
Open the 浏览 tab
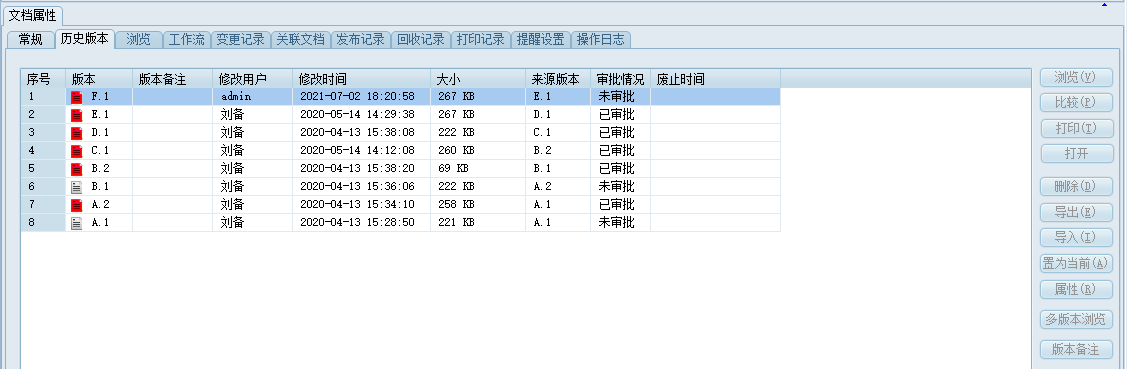tap(139, 40)
